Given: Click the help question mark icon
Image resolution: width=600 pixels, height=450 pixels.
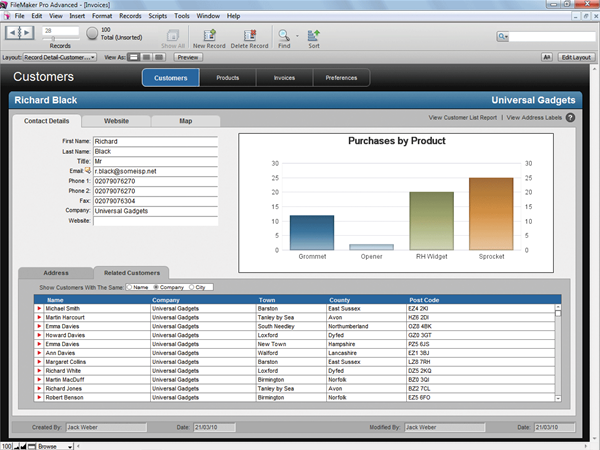Looking at the screenshot, I should click(x=570, y=118).
